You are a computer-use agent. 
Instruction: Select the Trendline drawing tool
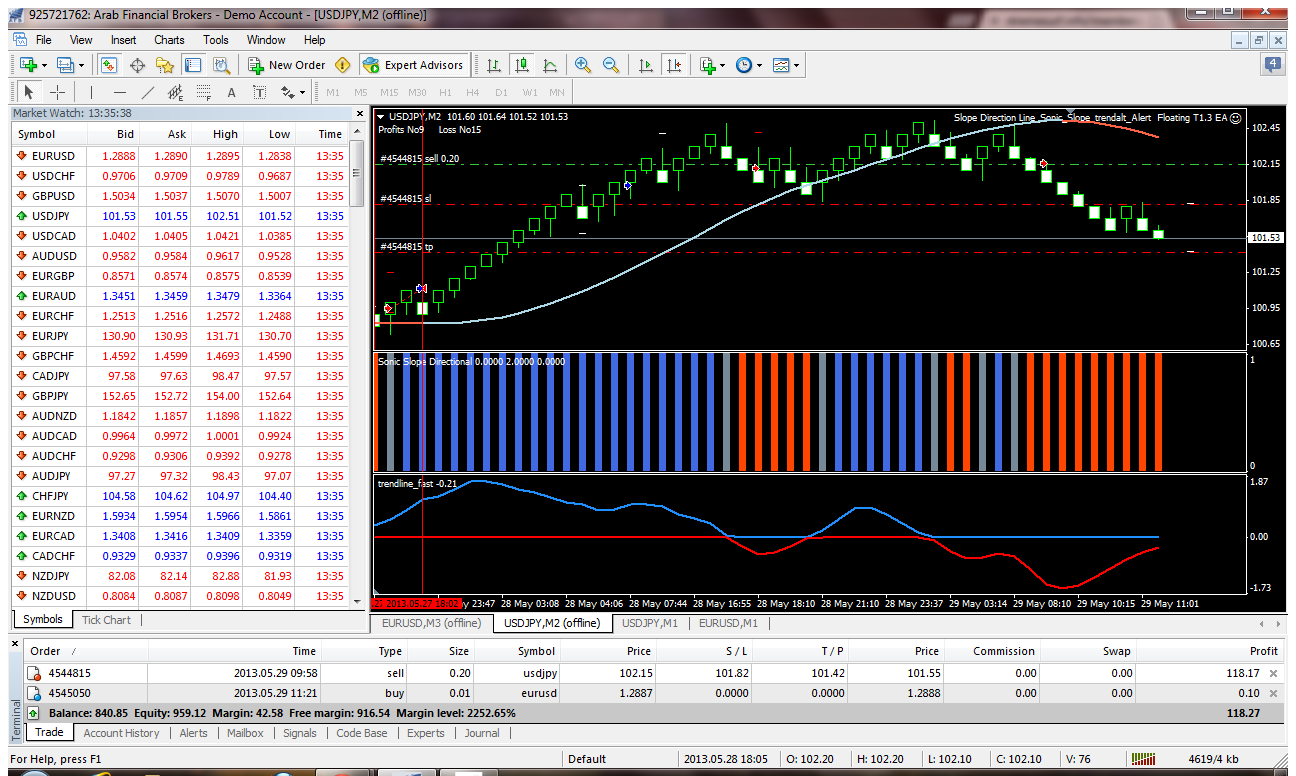click(148, 92)
